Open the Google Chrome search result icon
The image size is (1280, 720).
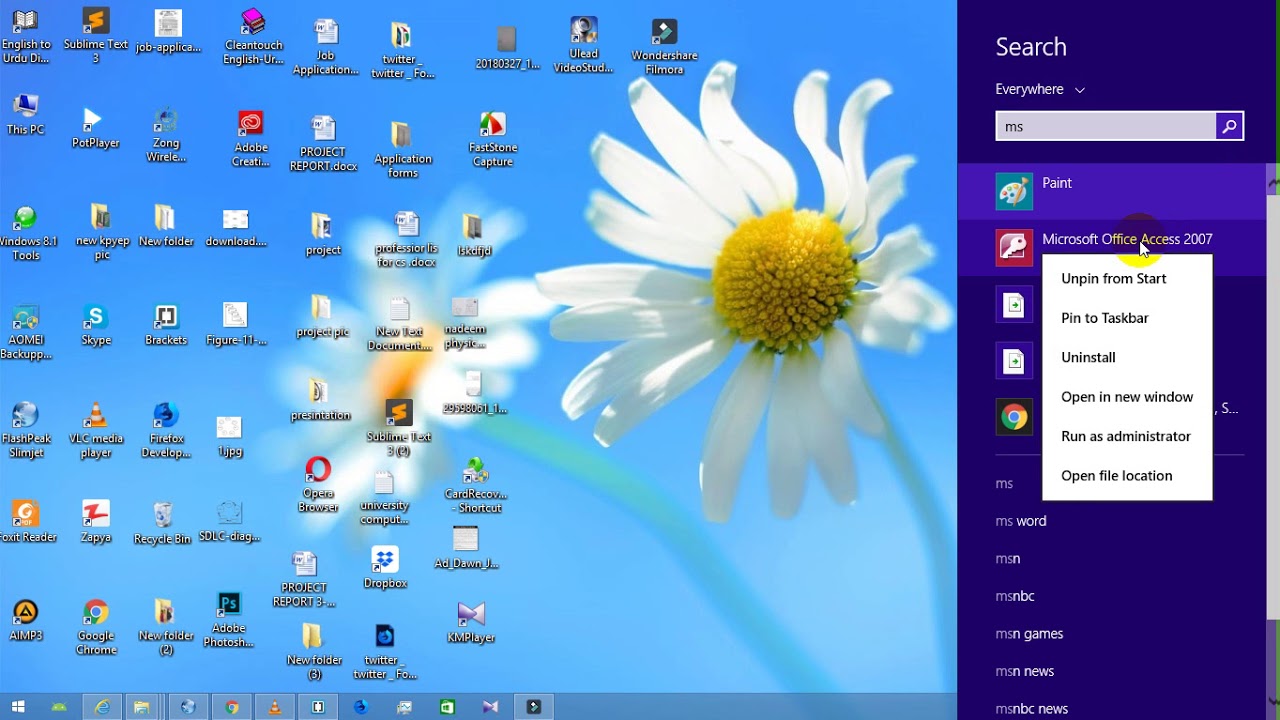(x=1014, y=417)
